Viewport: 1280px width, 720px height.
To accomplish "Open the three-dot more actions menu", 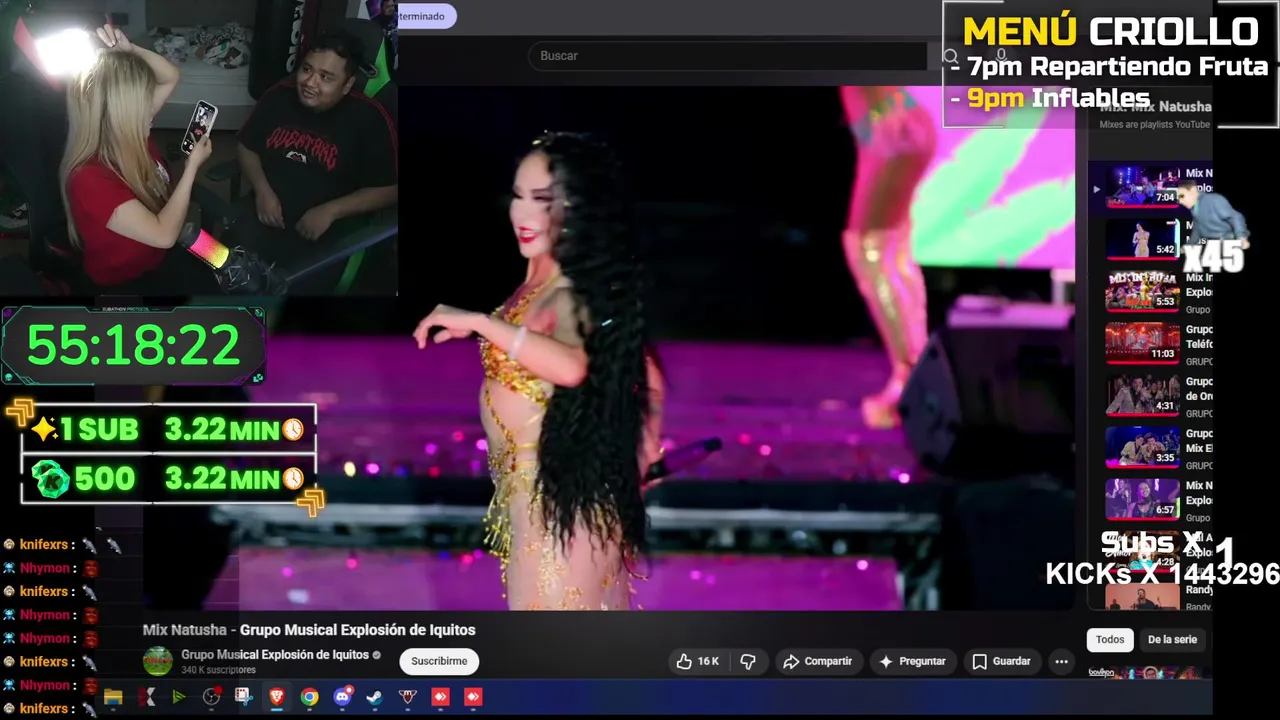I will (1061, 661).
